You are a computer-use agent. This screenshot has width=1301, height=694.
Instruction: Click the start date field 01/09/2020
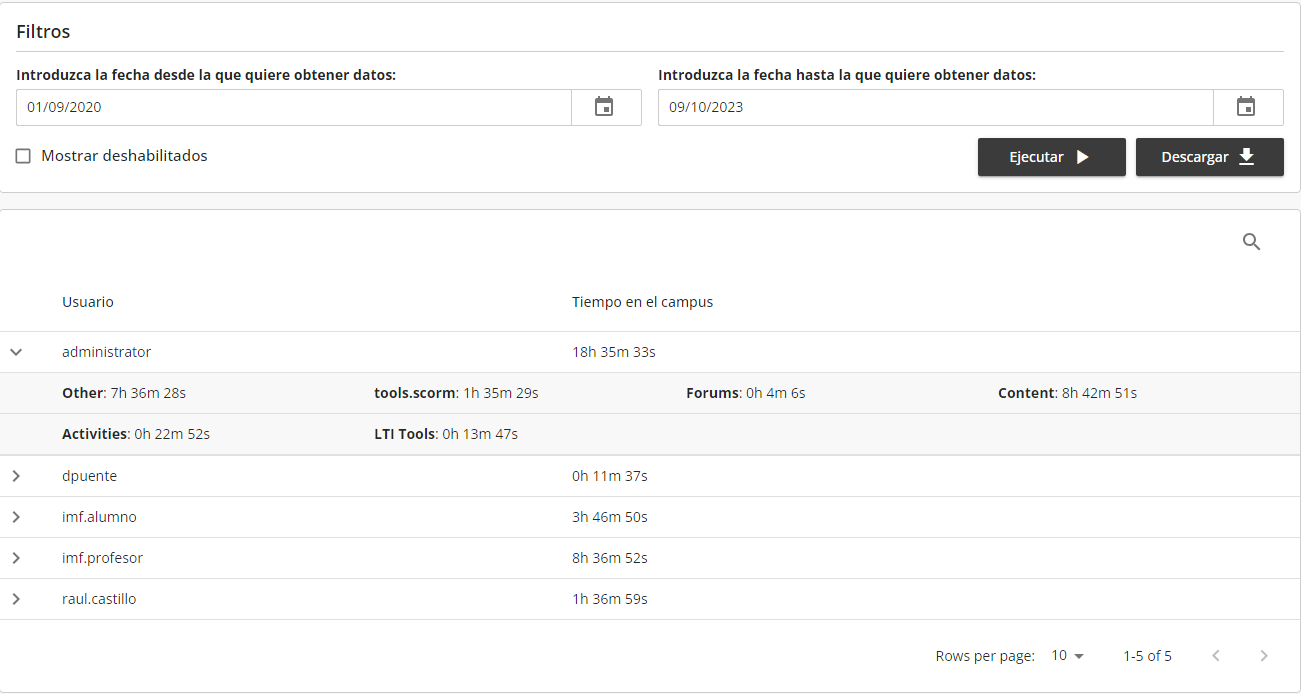[294, 107]
